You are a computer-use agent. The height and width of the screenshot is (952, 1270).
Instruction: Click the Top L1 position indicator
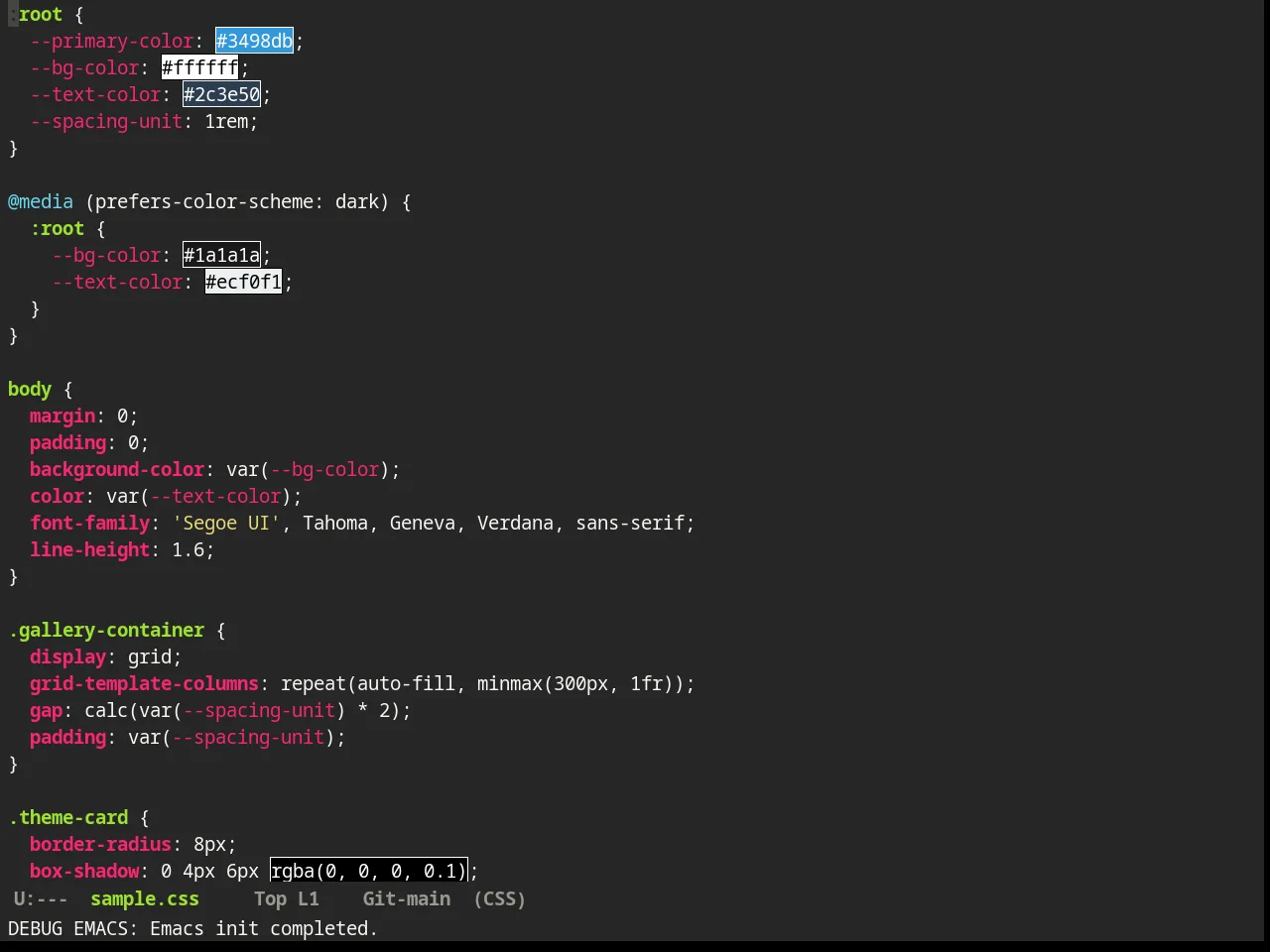point(287,898)
